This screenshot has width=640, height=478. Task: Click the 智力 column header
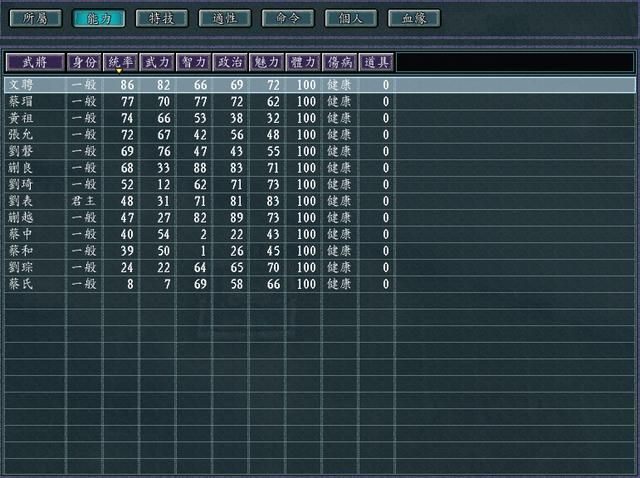pyautogui.click(x=193, y=62)
